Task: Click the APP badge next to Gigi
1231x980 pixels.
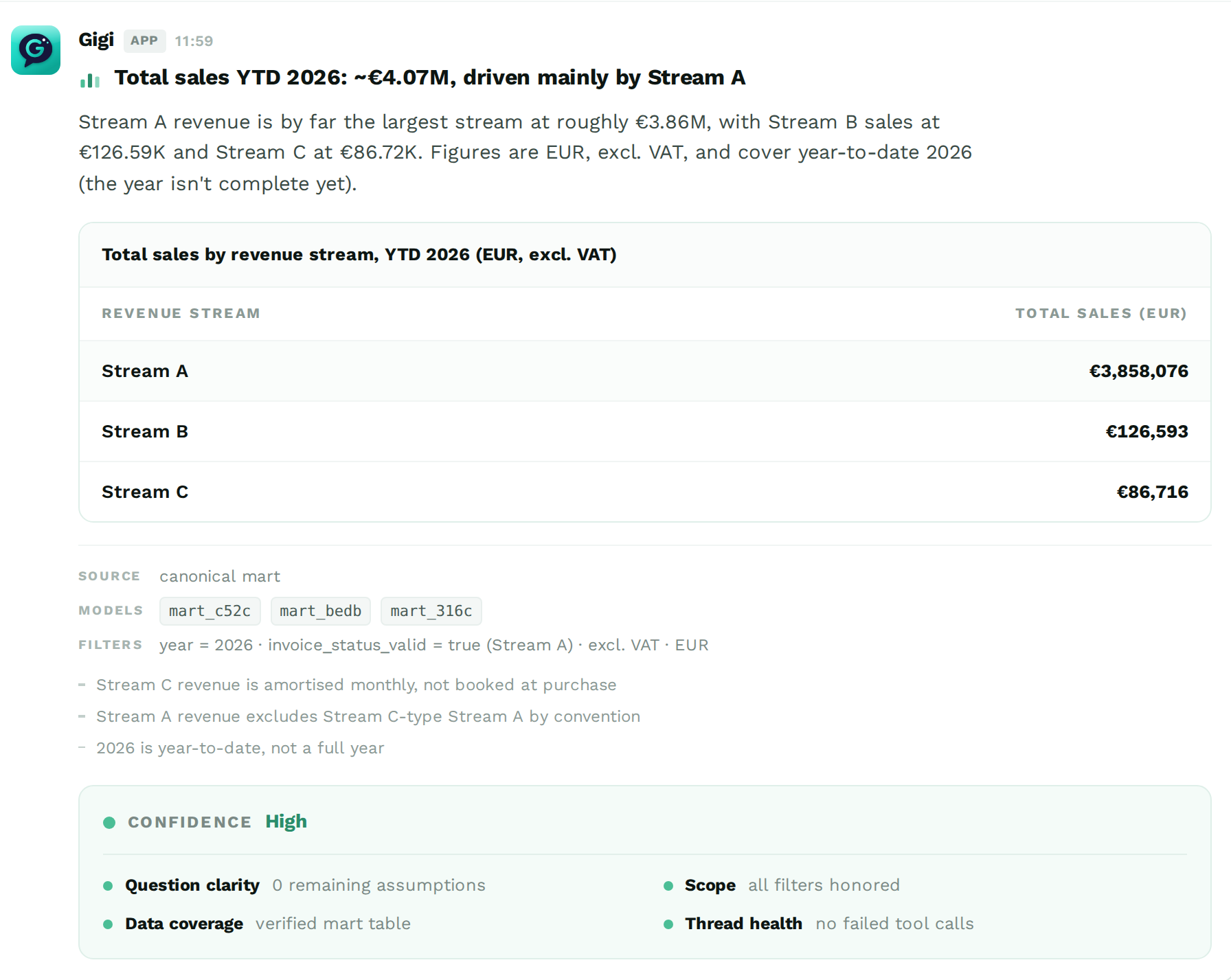Action: [144, 41]
